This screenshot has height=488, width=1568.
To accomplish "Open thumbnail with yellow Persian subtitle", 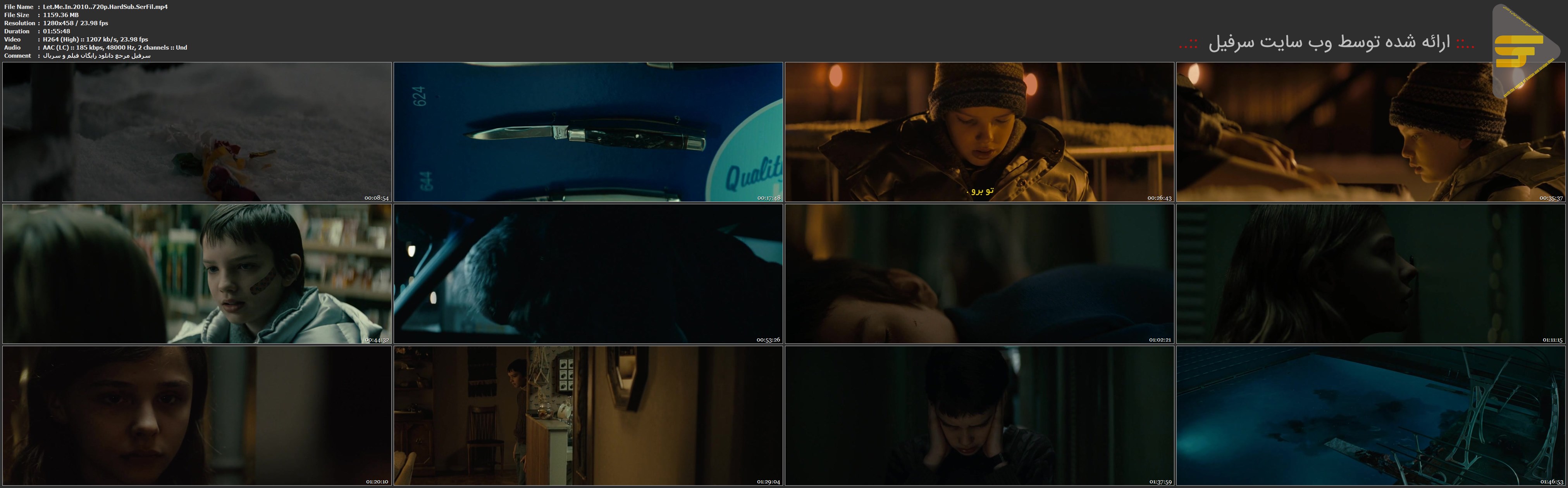I will pyautogui.click(x=979, y=132).
